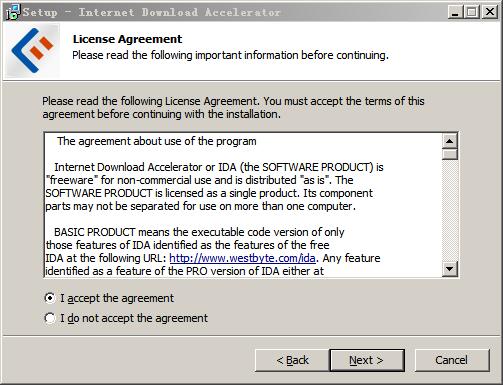Click the license scrollbar up arrow

pos(450,141)
